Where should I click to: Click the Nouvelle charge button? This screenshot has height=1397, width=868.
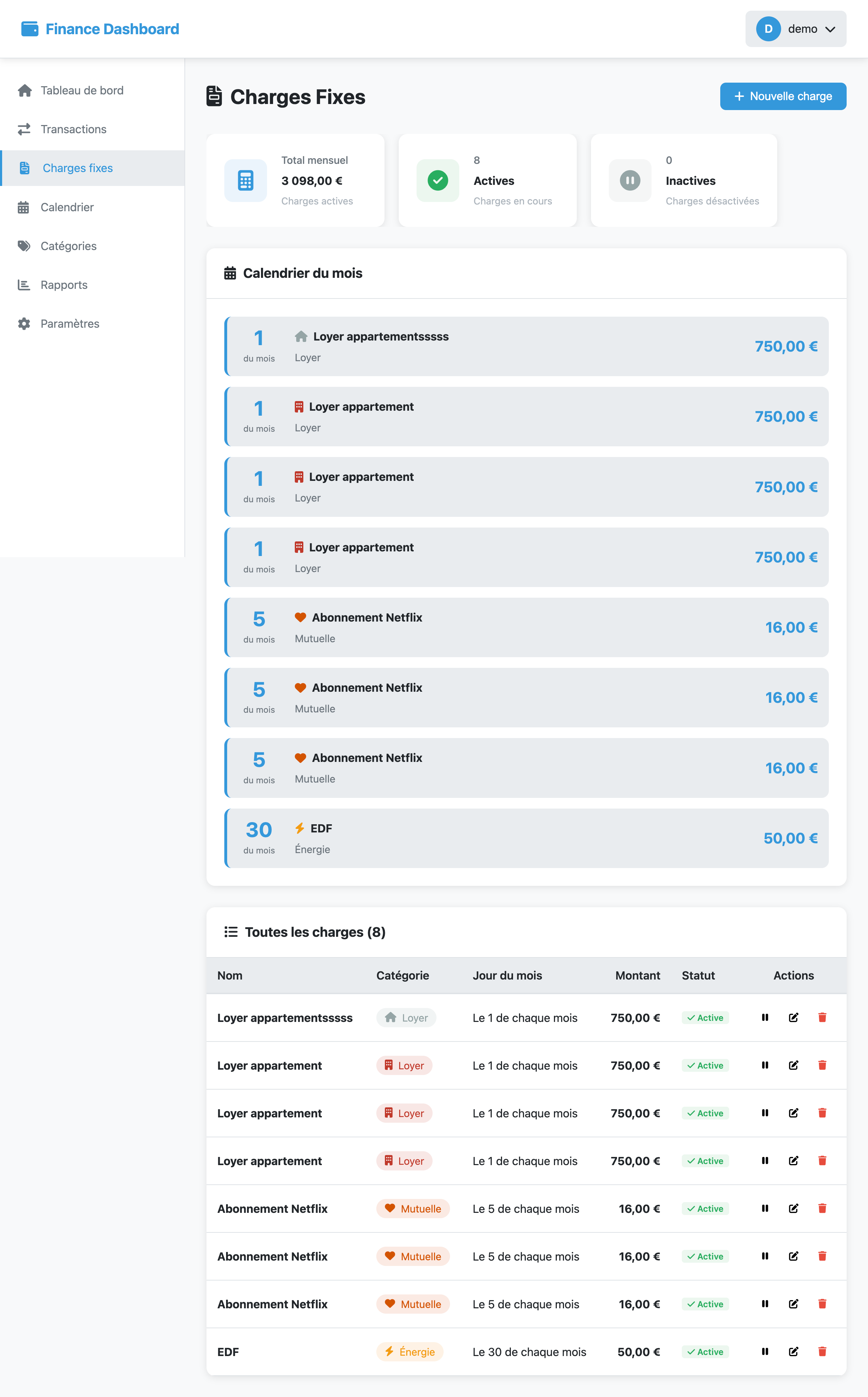pos(783,96)
